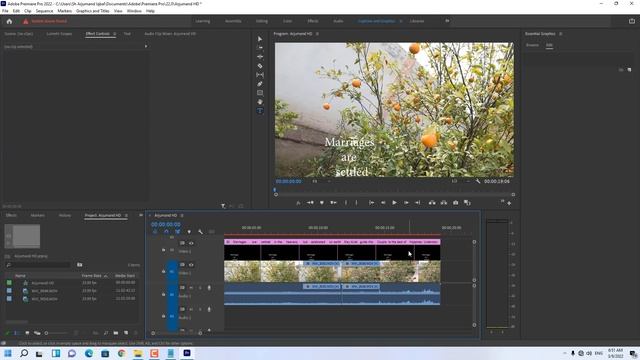Step back one frame

(x=383, y=202)
